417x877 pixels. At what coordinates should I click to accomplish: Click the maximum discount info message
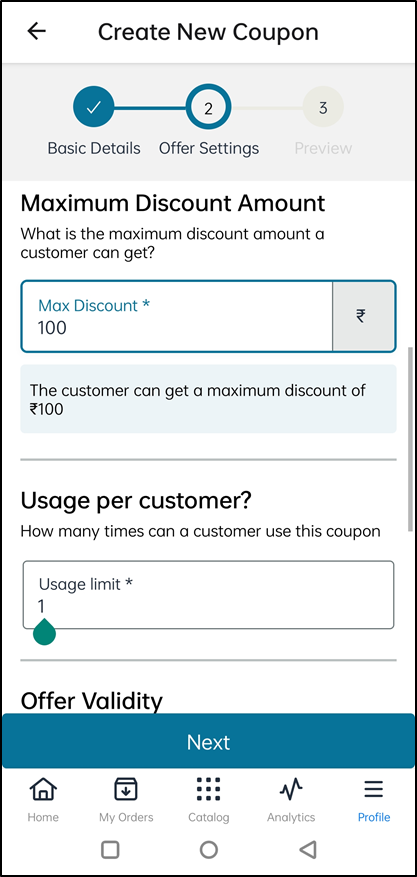[208, 399]
